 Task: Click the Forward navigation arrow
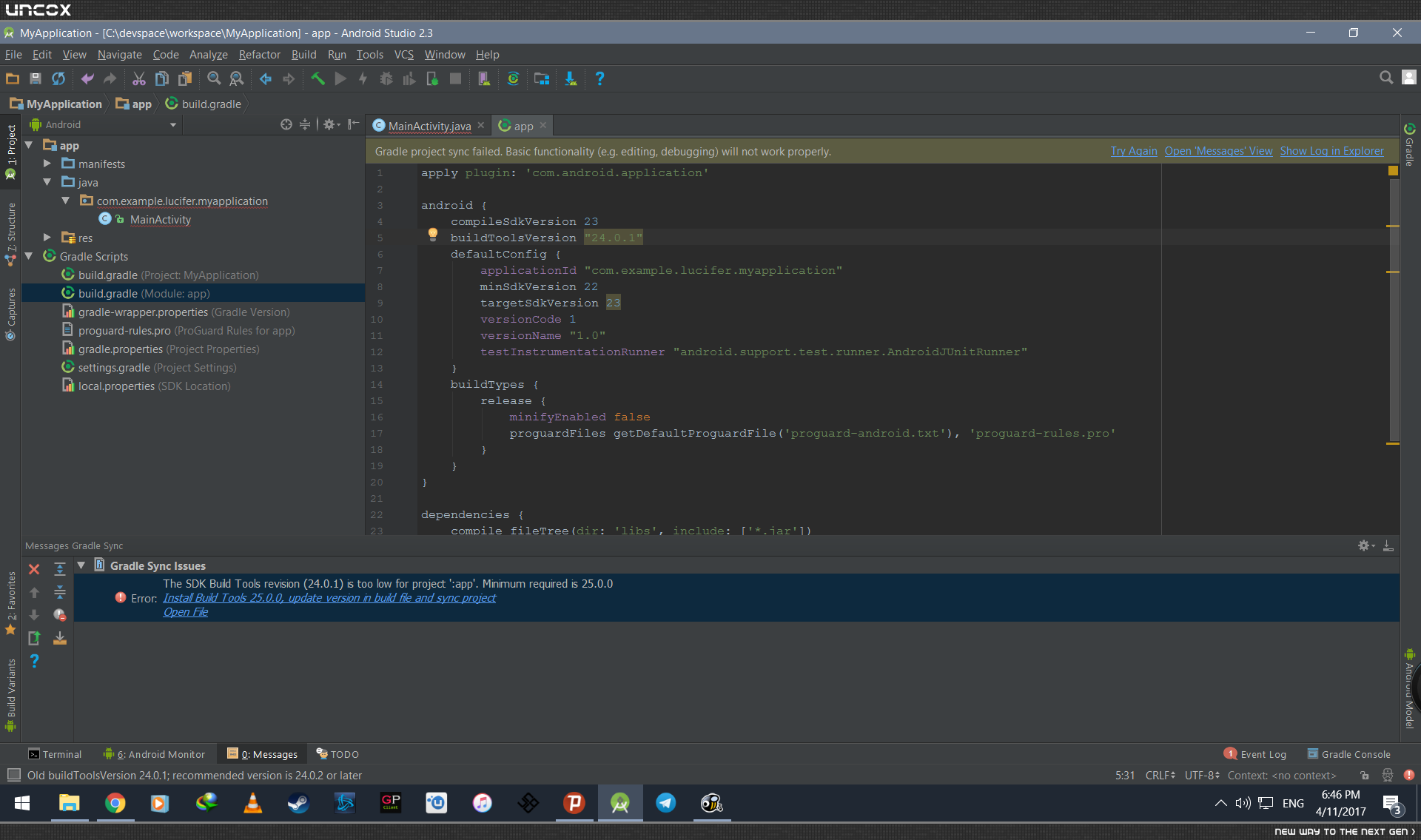point(289,78)
